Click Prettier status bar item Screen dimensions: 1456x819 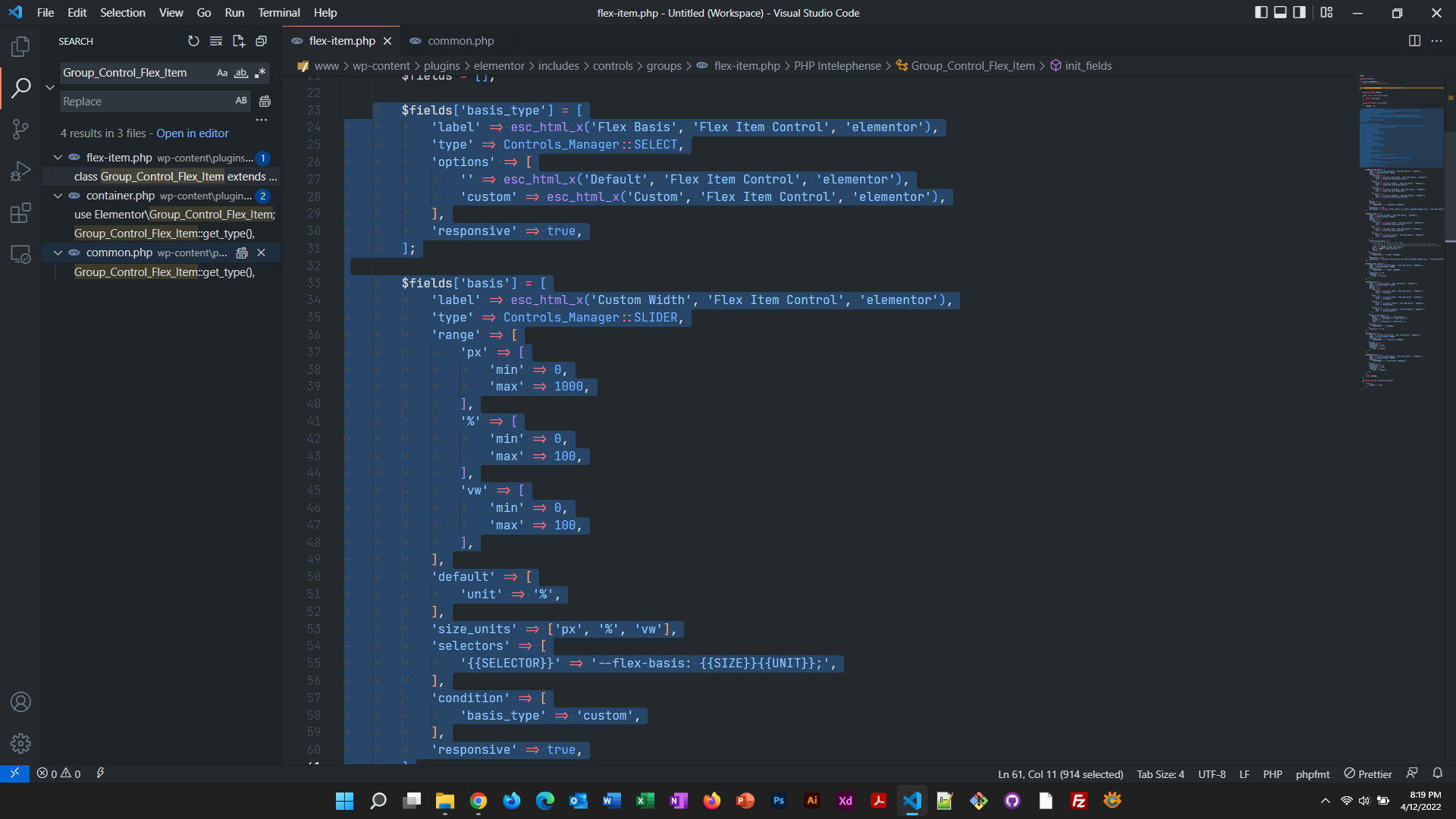click(1368, 774)
